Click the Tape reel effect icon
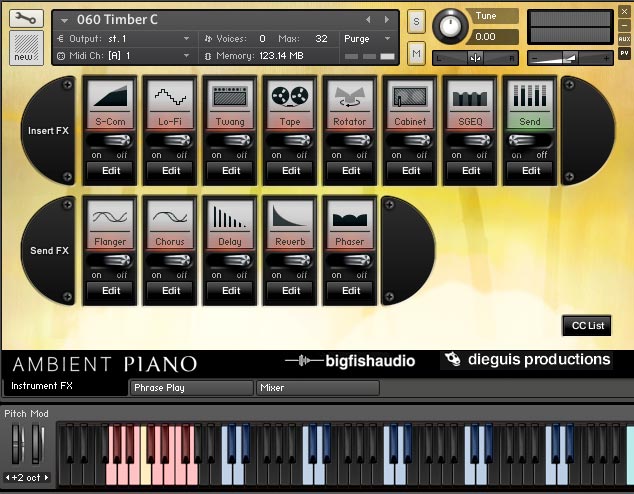 click(290, 96)
